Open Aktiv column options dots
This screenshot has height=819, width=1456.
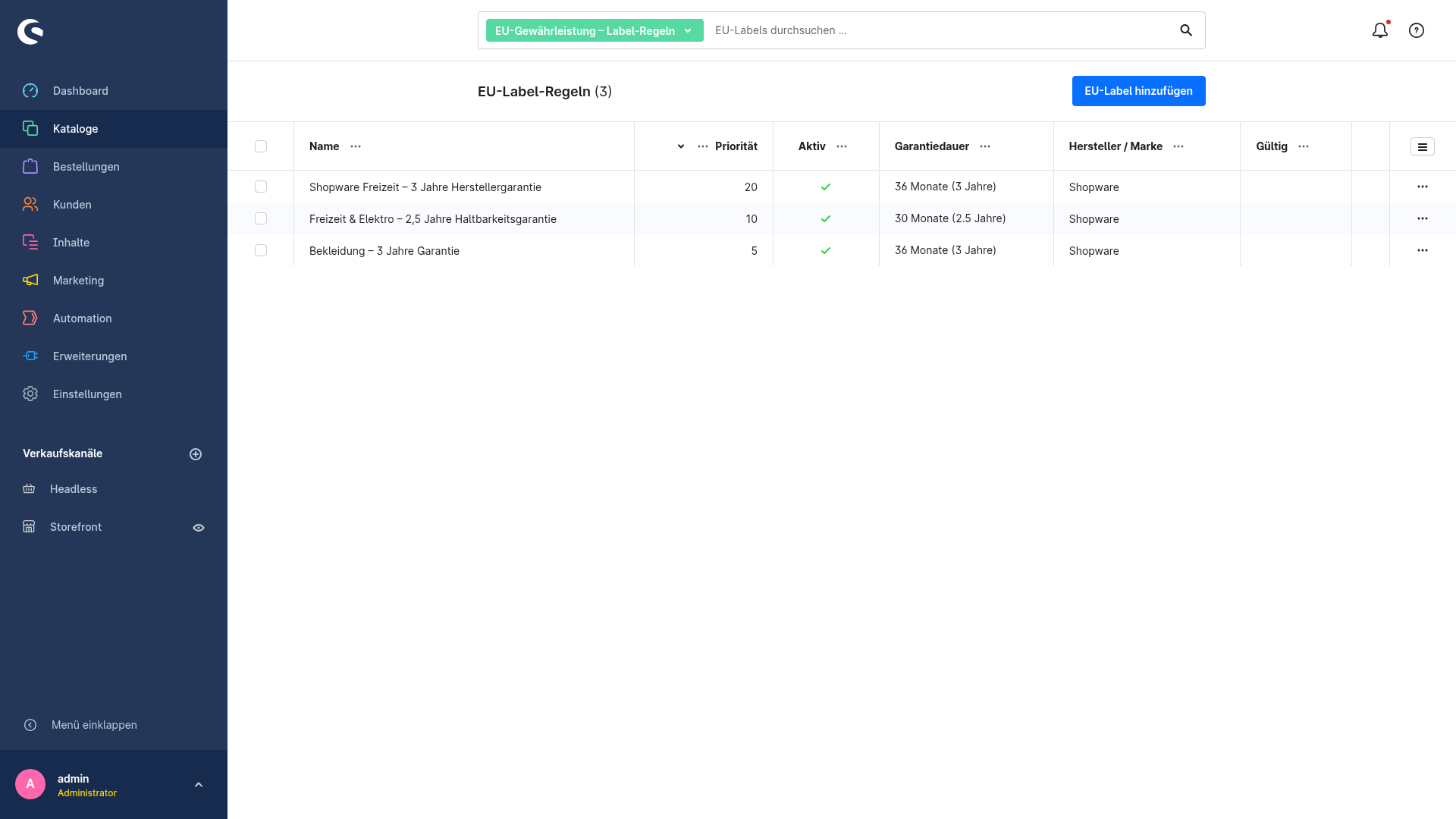[x=842, y=146]
